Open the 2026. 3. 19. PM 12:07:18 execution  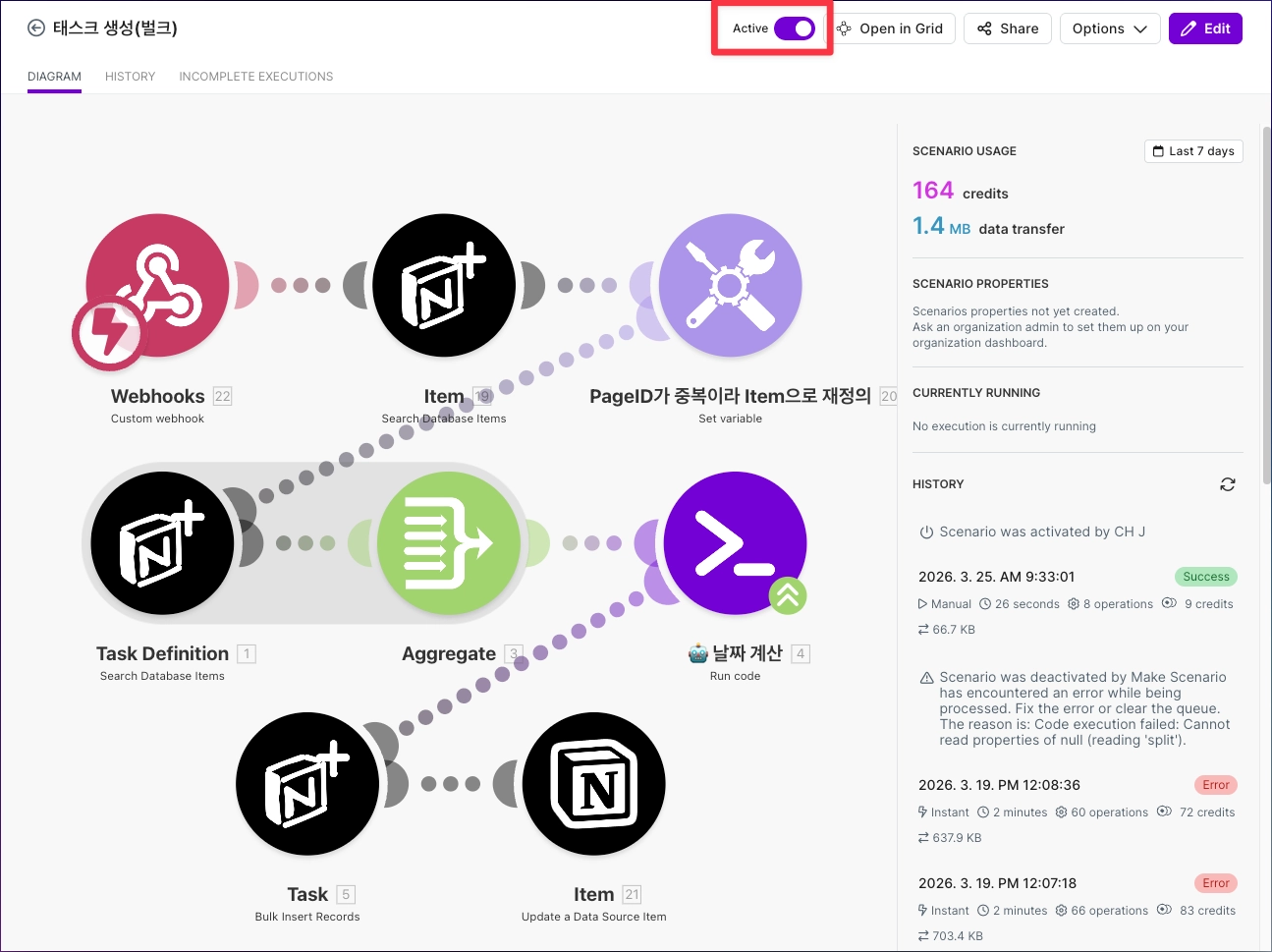pos(997,883)
